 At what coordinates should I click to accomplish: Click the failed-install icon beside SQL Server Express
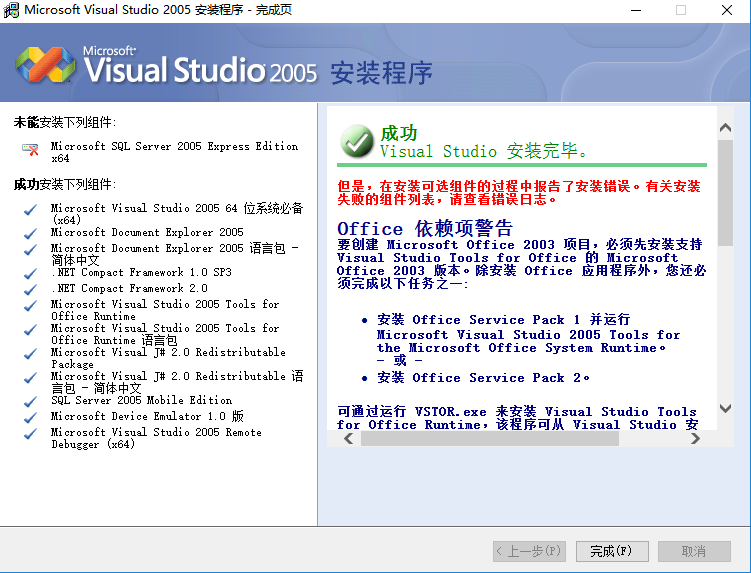[x=31, y=149]
